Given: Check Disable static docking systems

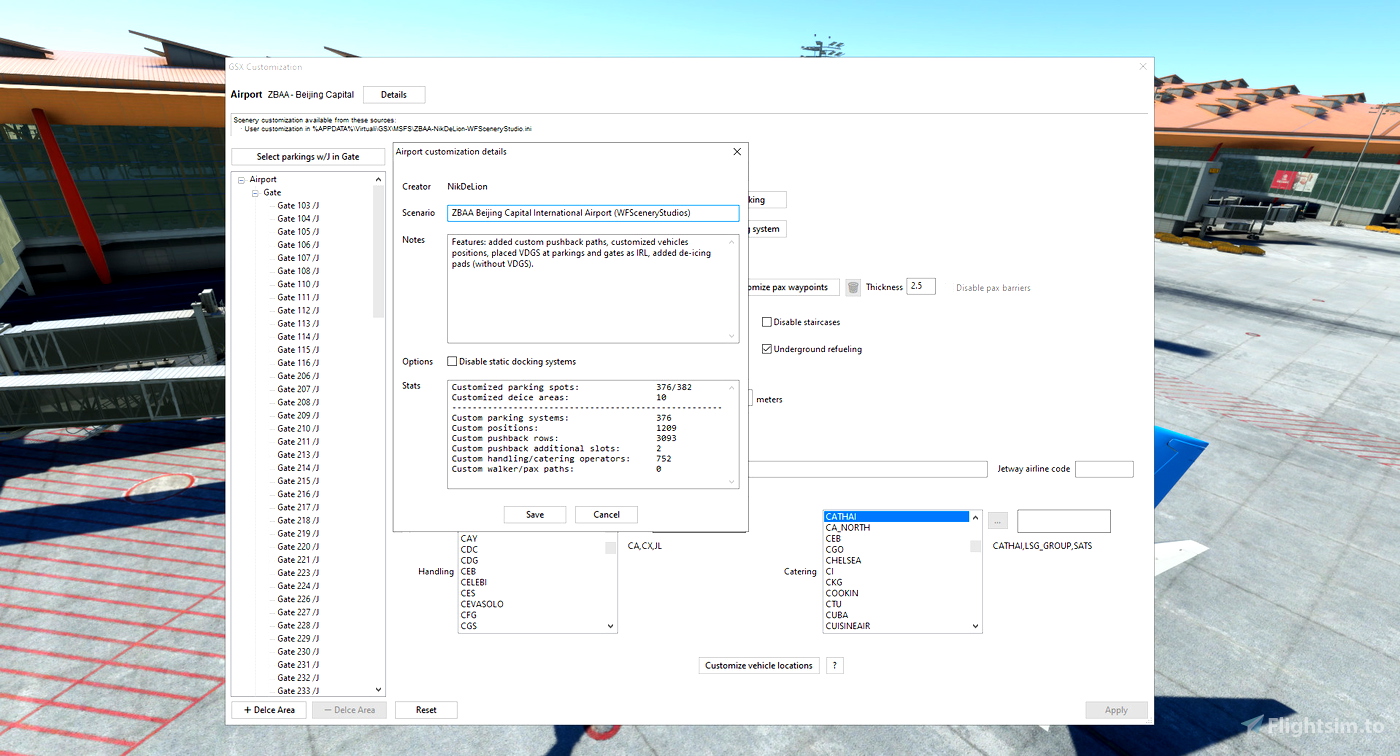Looking at the screenshot, I should point(452,361).
